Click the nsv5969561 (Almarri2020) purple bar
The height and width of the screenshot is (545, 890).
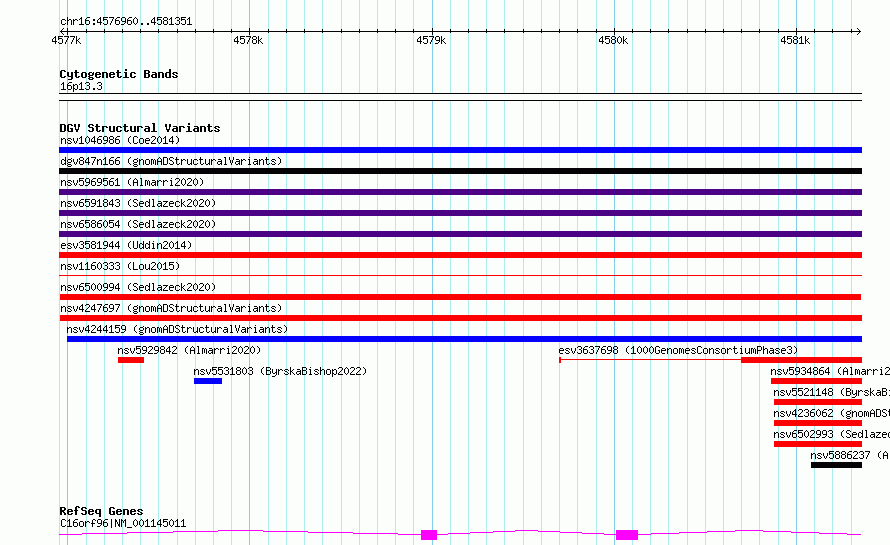pos(460,192)
